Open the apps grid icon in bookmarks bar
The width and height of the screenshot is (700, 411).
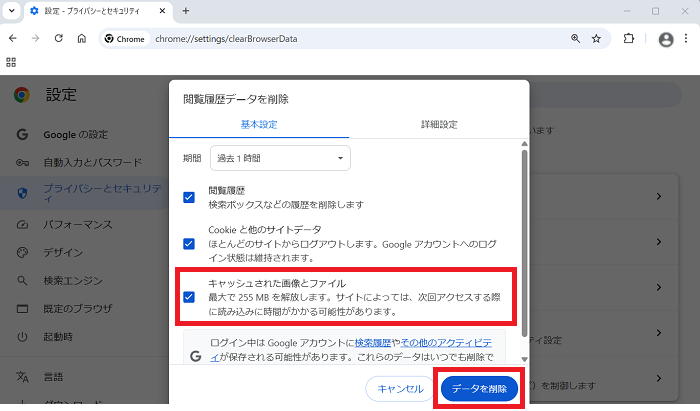(x=12, y=62)
